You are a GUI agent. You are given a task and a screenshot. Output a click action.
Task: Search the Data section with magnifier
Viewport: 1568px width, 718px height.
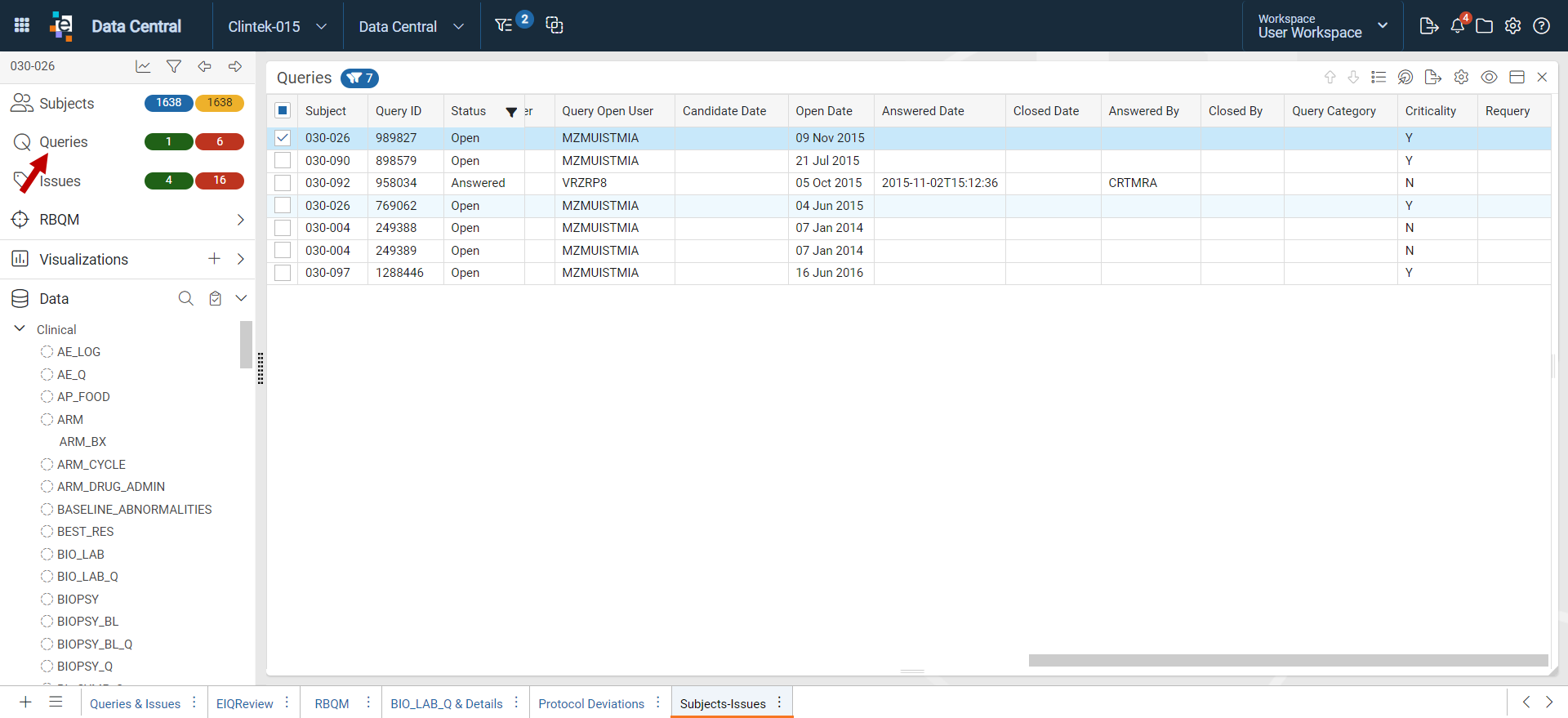(x=186, y=298)
